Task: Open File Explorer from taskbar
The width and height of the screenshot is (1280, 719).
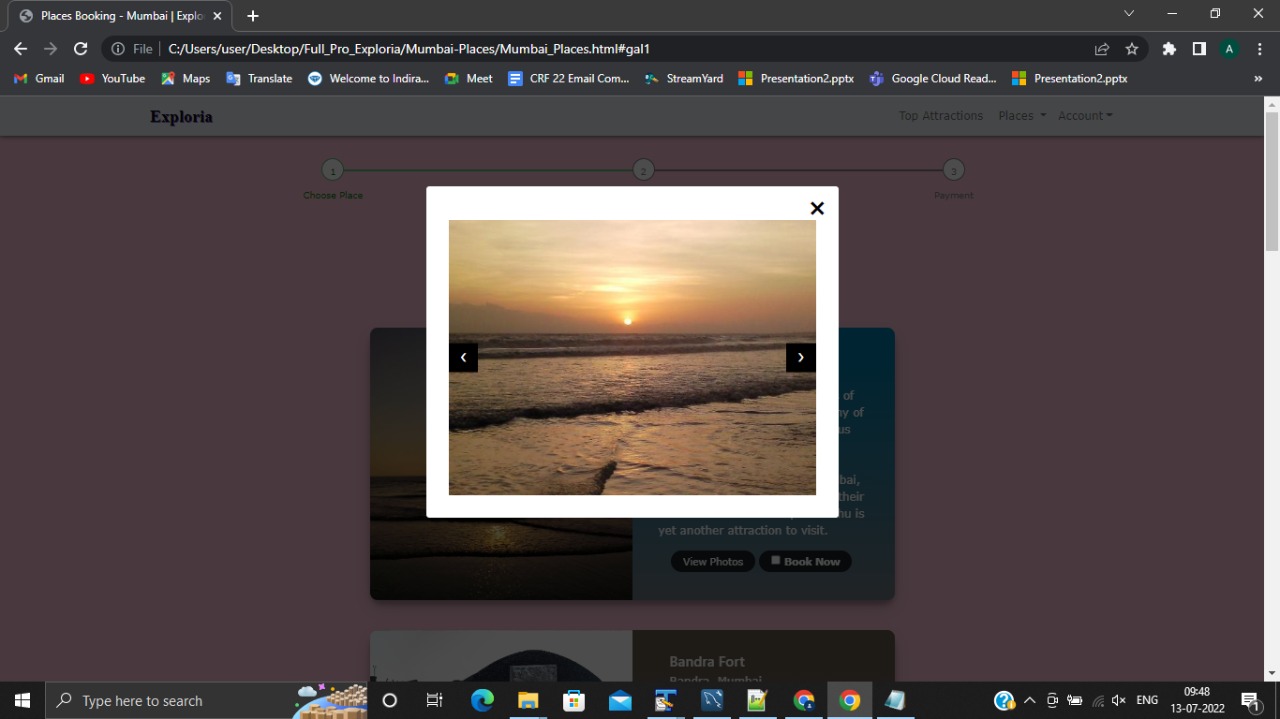Action: coord(528,700)
